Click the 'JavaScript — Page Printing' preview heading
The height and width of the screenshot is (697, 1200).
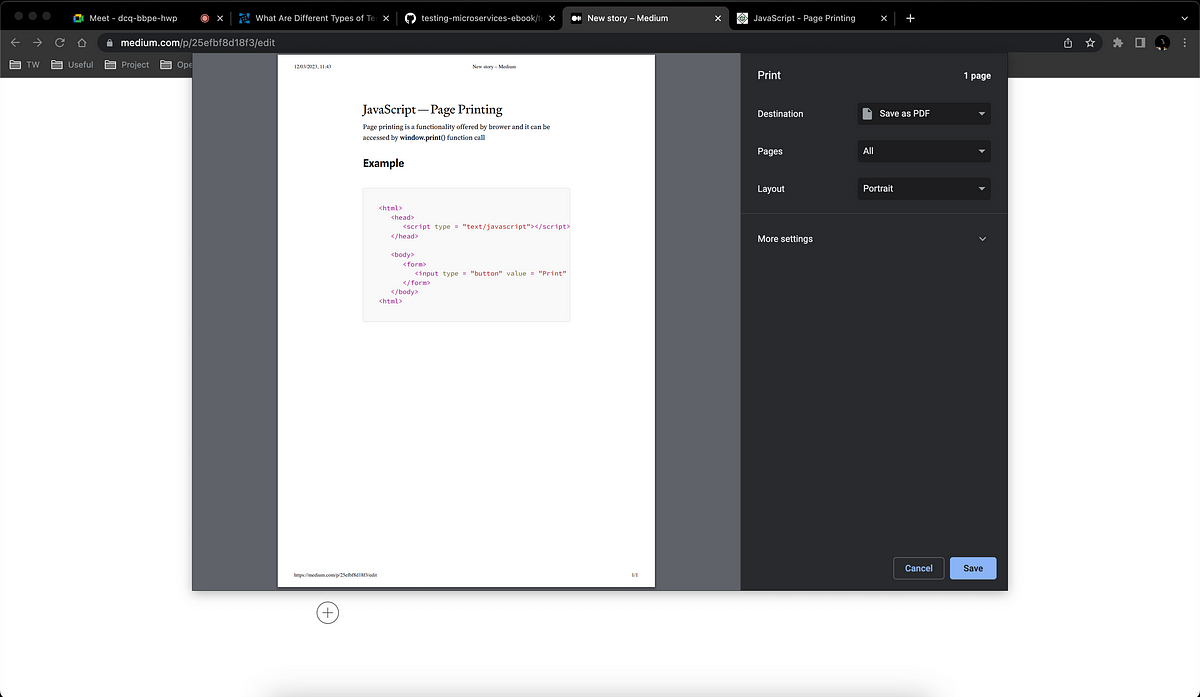click(432, 110)
